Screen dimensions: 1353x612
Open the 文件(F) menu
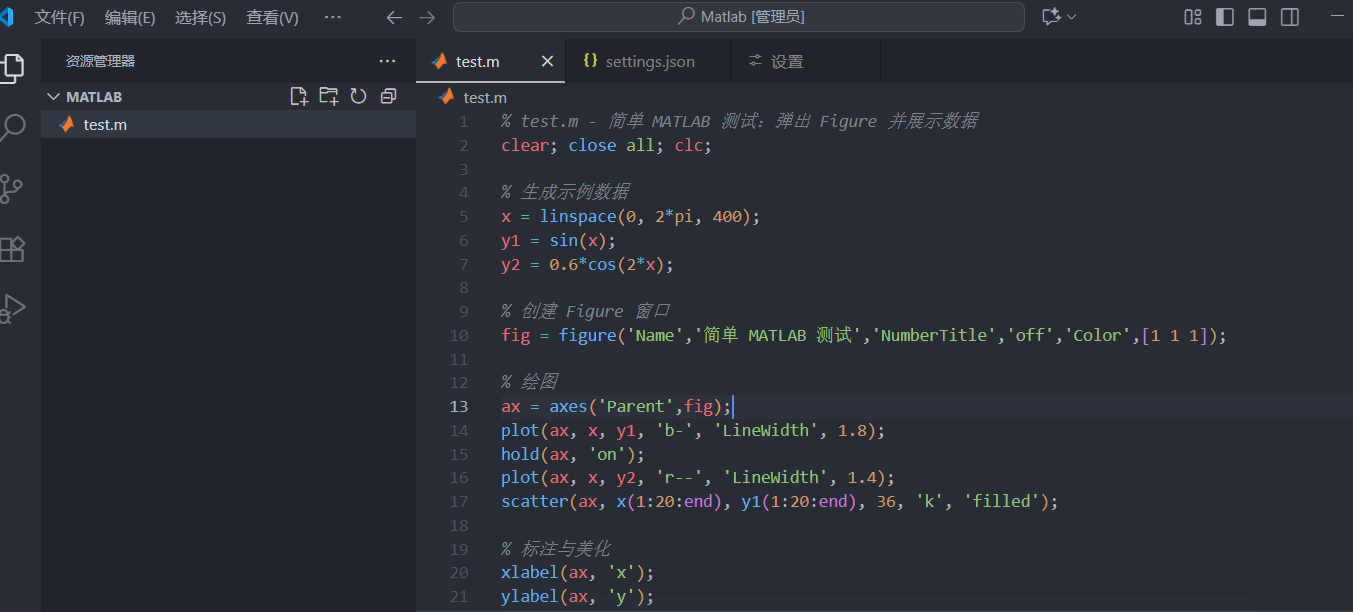click(59, 17)
